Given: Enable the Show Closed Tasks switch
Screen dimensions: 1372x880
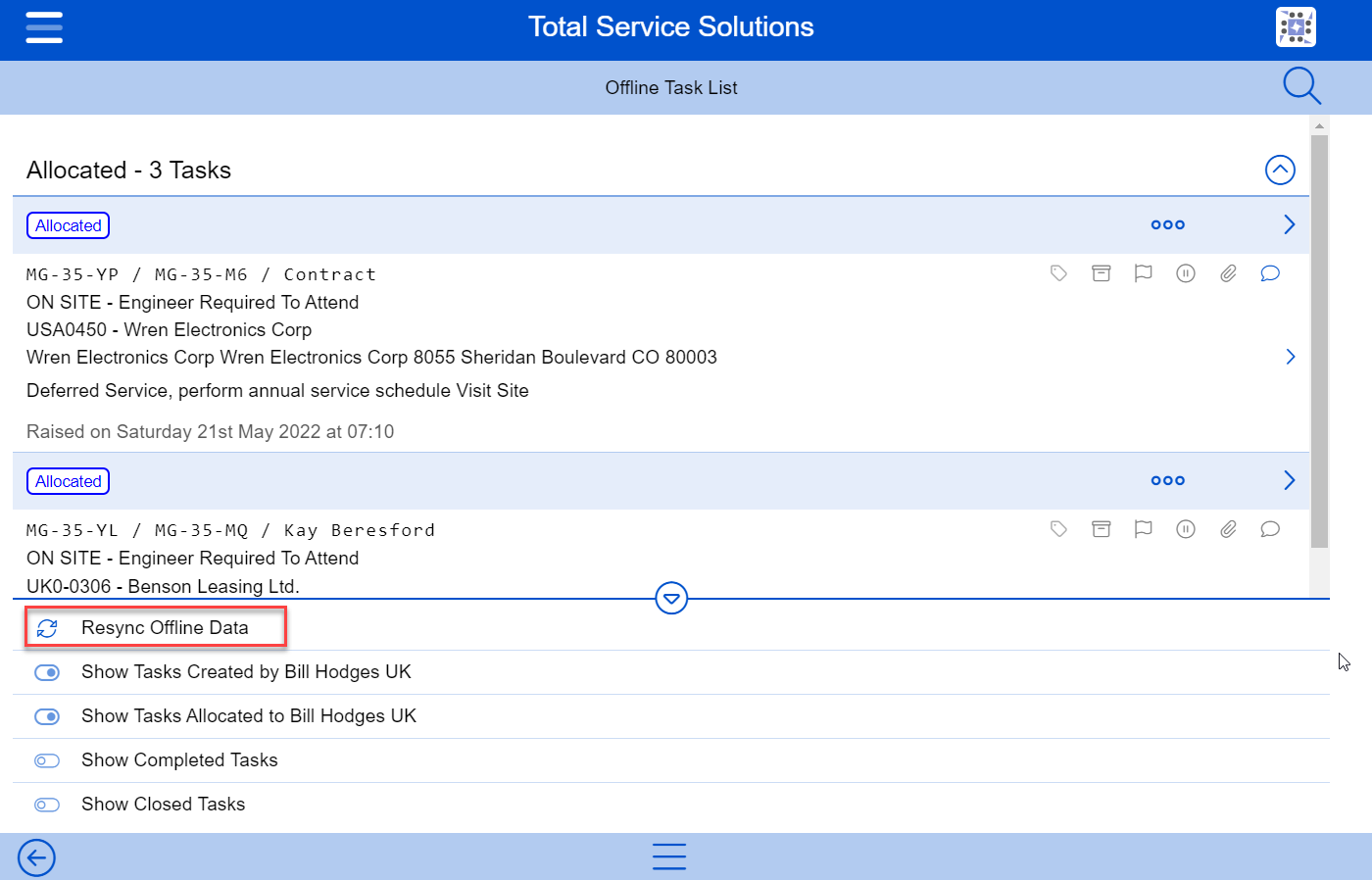Looking at the screenshot, I should pyautogui.click(x=47, y=805).
